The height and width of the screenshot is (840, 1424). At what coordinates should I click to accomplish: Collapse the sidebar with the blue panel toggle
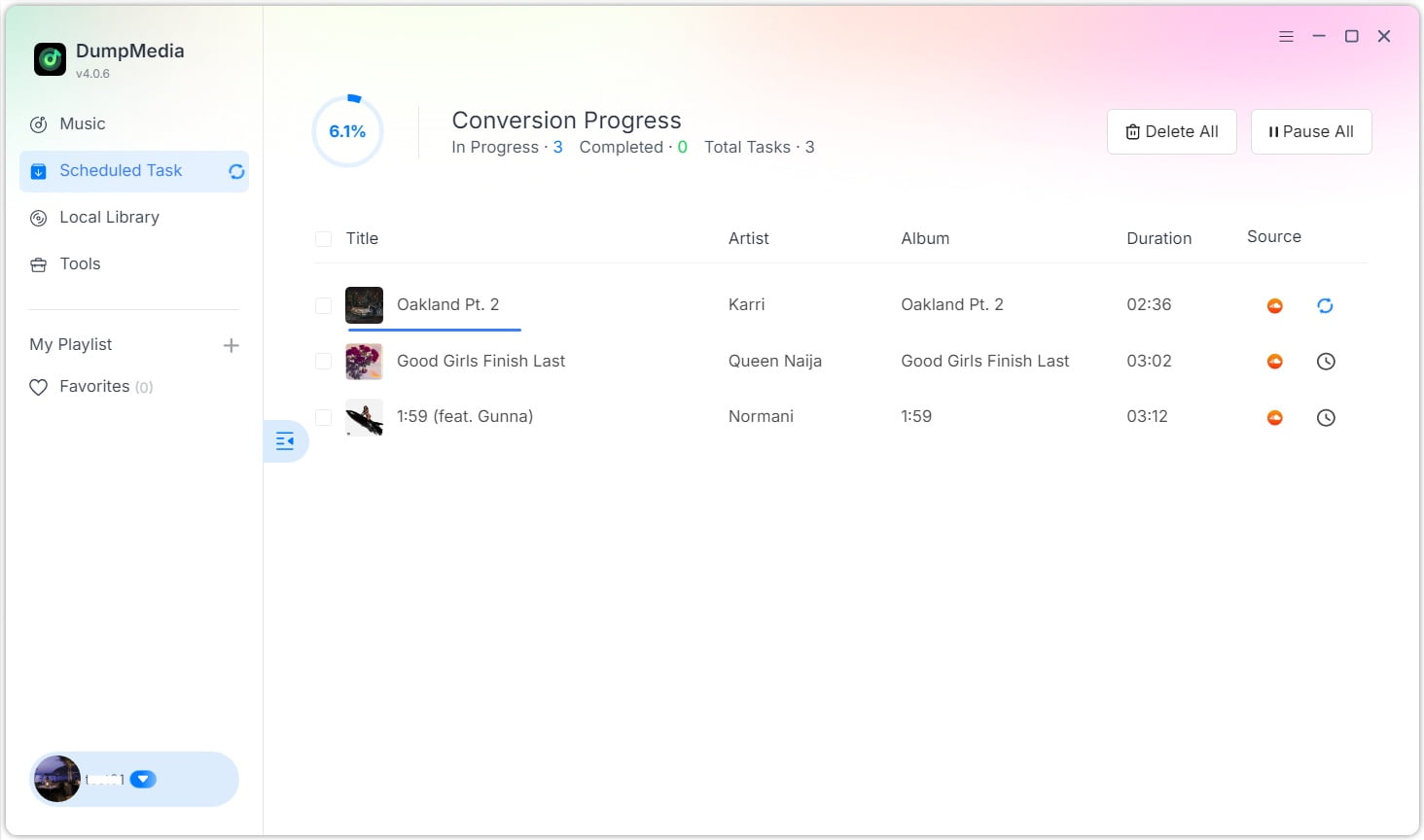click(x=285, y=441)
